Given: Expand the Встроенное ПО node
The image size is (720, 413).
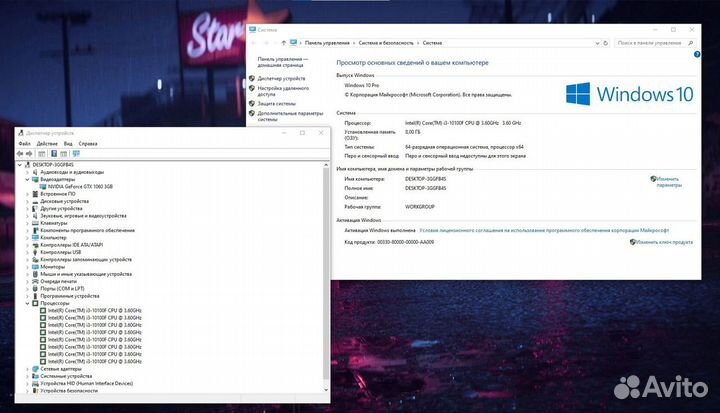Looking at the screenshot, I should click(x=28, y=194).
